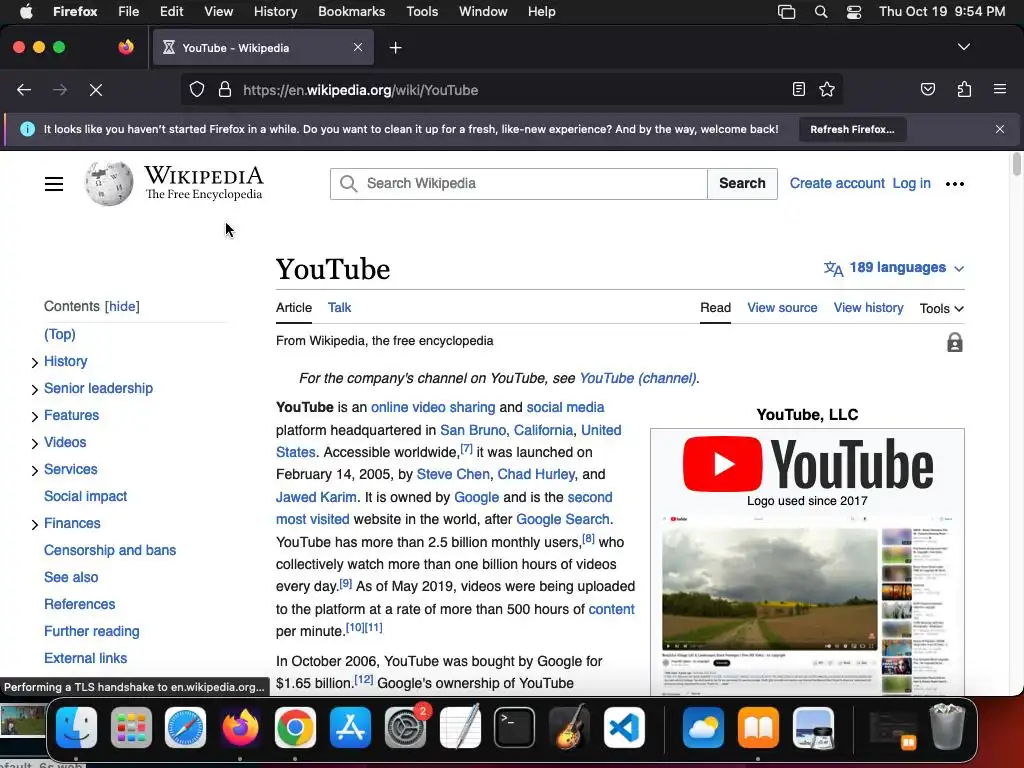Open Terminal from the Dock
This screenshot has width=1024, height=768.
(x=515, y=727)
